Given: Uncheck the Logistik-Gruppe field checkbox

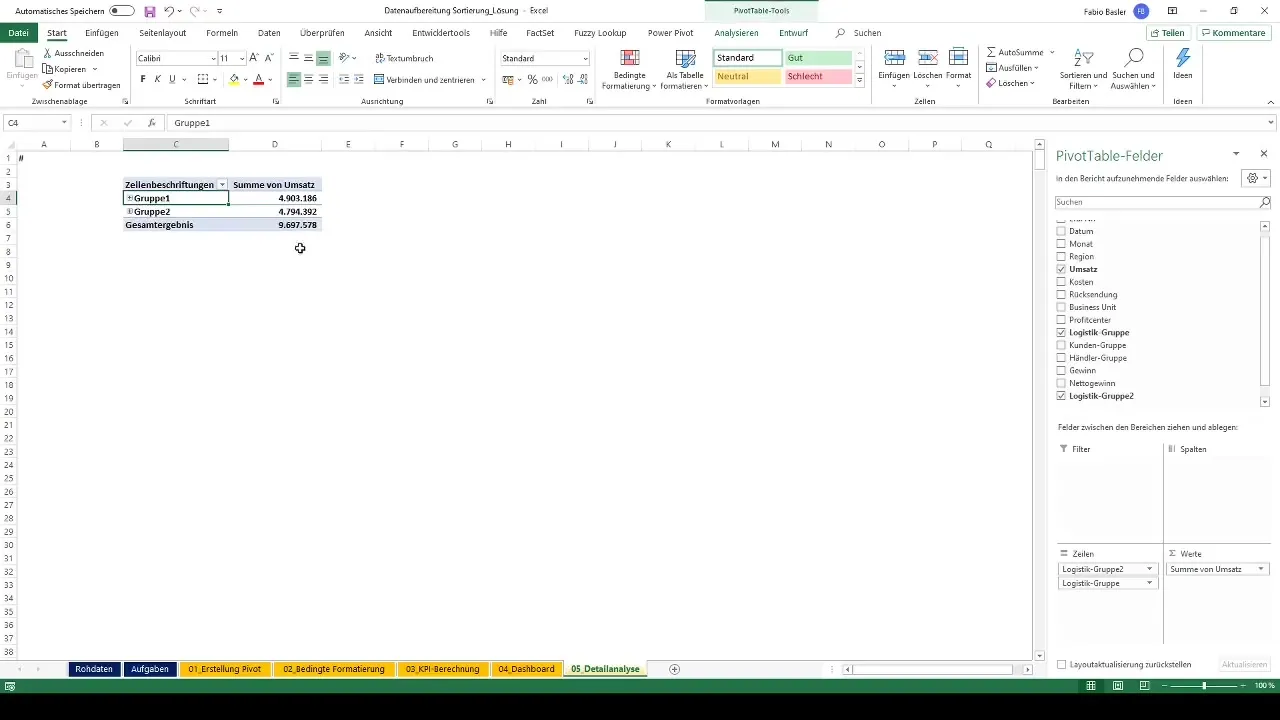Looking at the screenshot, I should click(x=1062, y=332).
